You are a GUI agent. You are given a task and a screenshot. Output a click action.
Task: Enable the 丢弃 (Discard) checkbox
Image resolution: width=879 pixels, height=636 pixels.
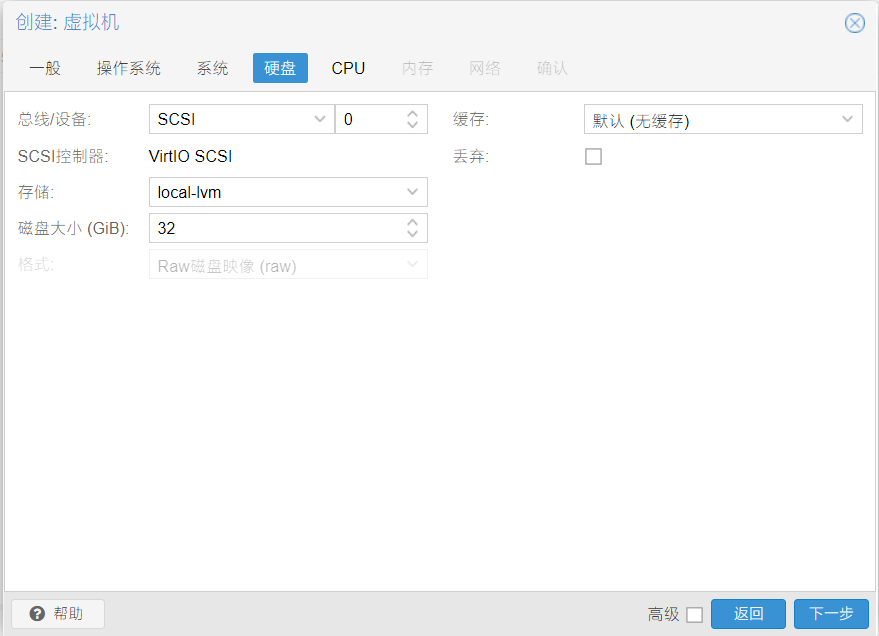(593, 156)
